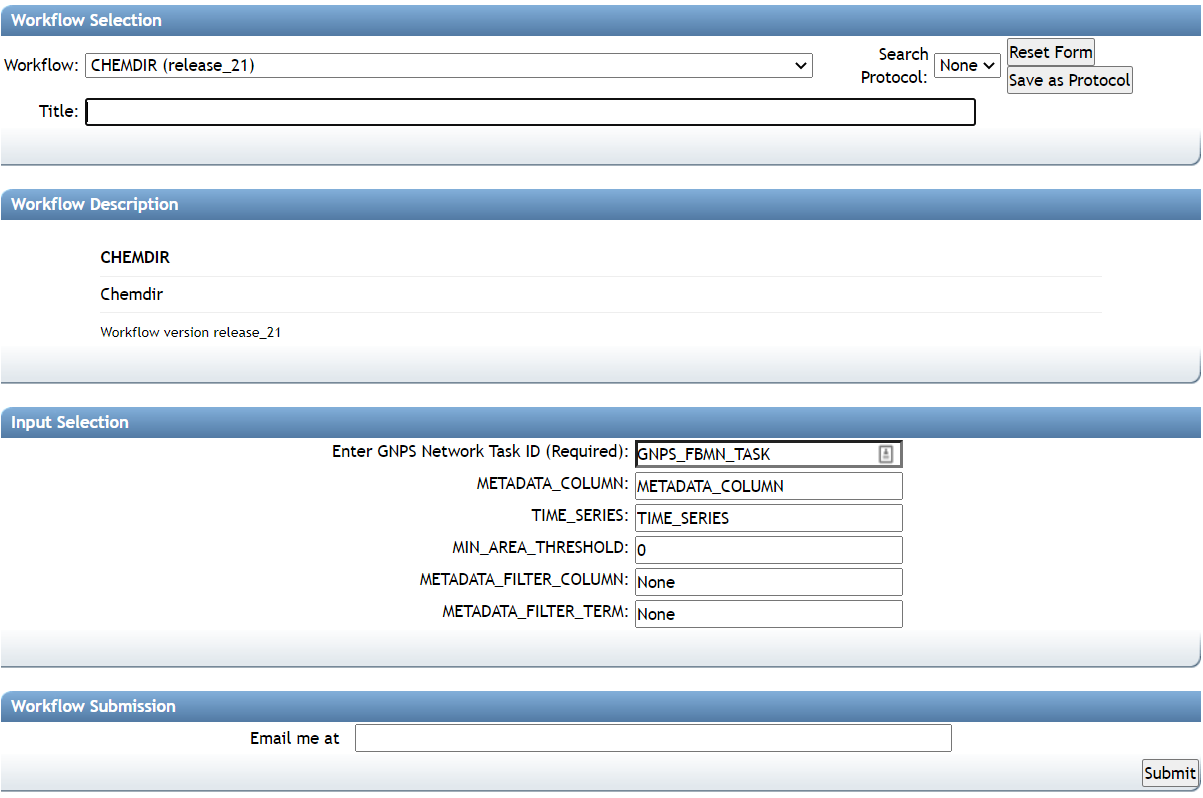Click the 'METADATA_COLUMN:' label

coord(552,484)
